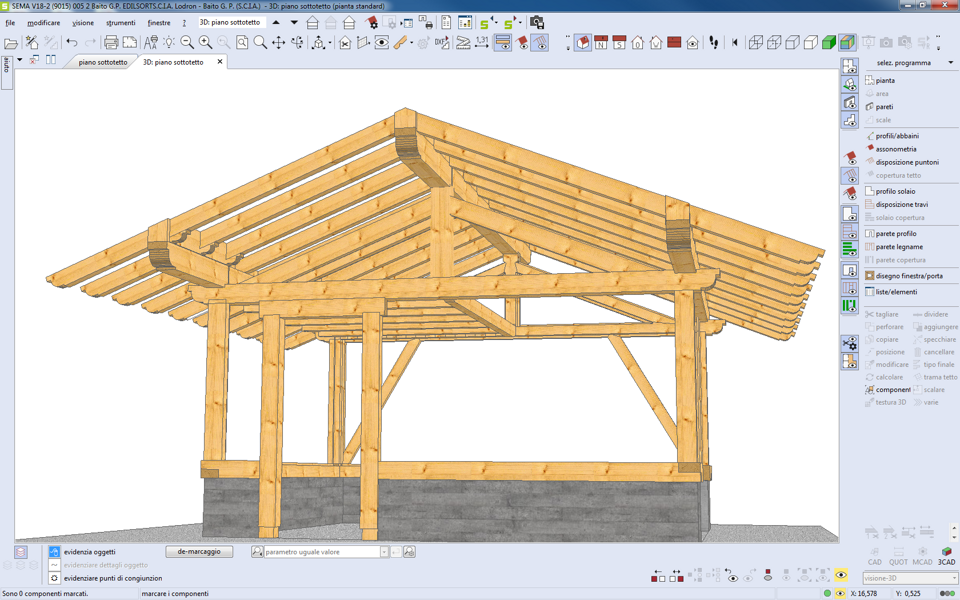
Task: Switch to the piano sottotetto tab
Action: 103,62
